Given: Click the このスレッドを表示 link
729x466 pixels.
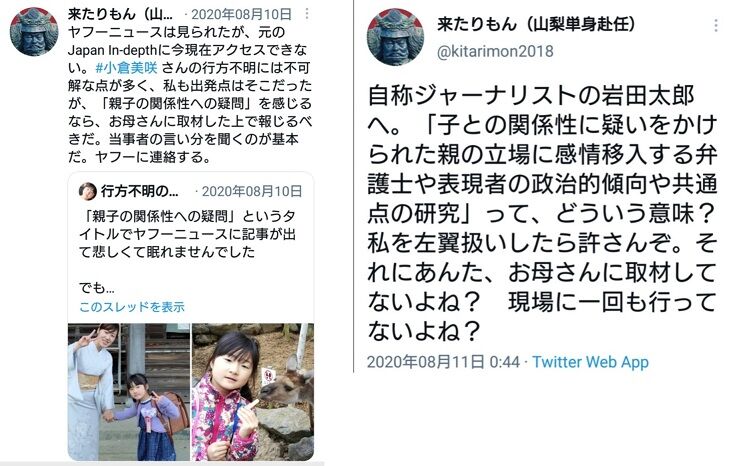Looking at the screenshot, I should (x=132, y=306).
